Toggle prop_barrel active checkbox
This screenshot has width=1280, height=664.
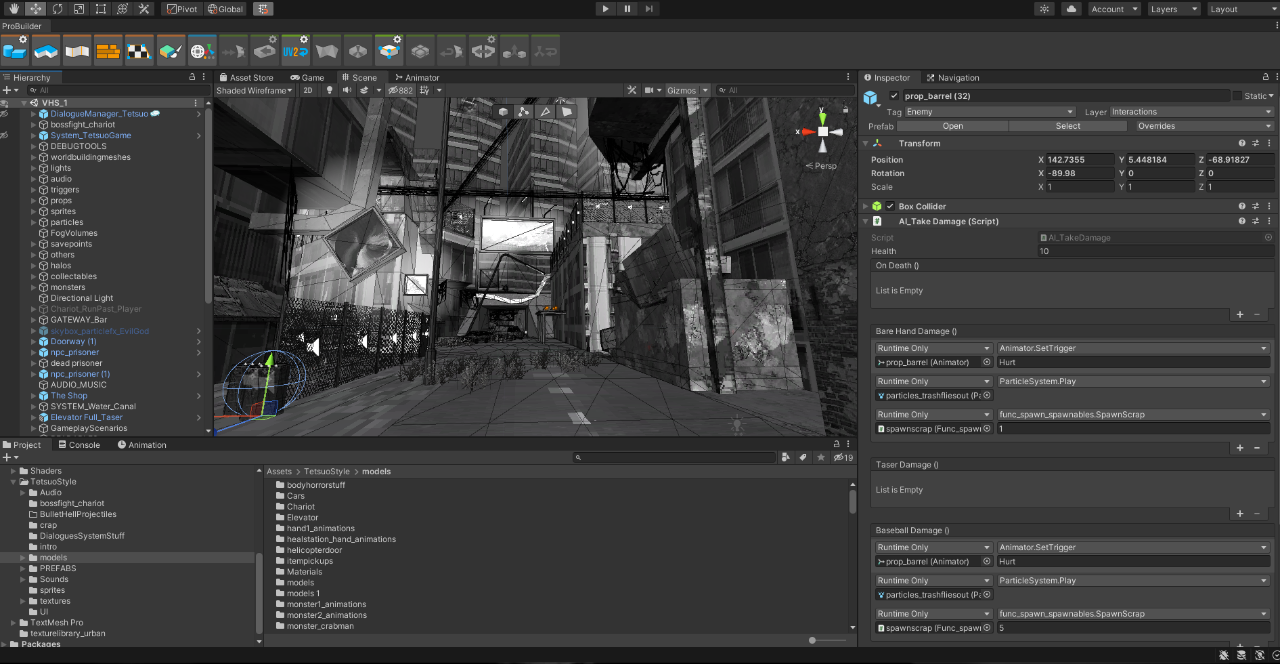click(894, 96)
